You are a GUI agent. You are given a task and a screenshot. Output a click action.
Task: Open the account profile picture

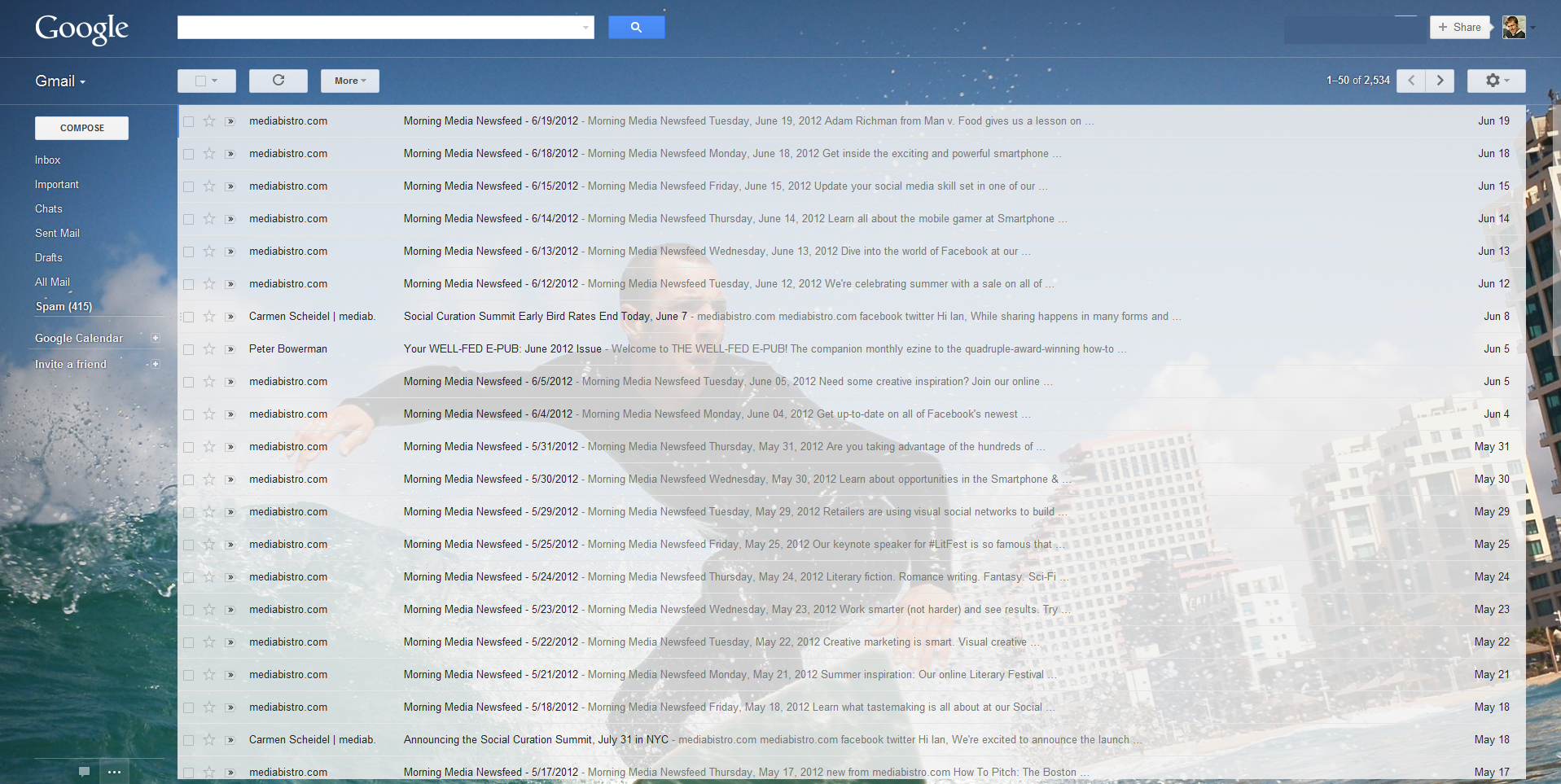point(1514,27)
